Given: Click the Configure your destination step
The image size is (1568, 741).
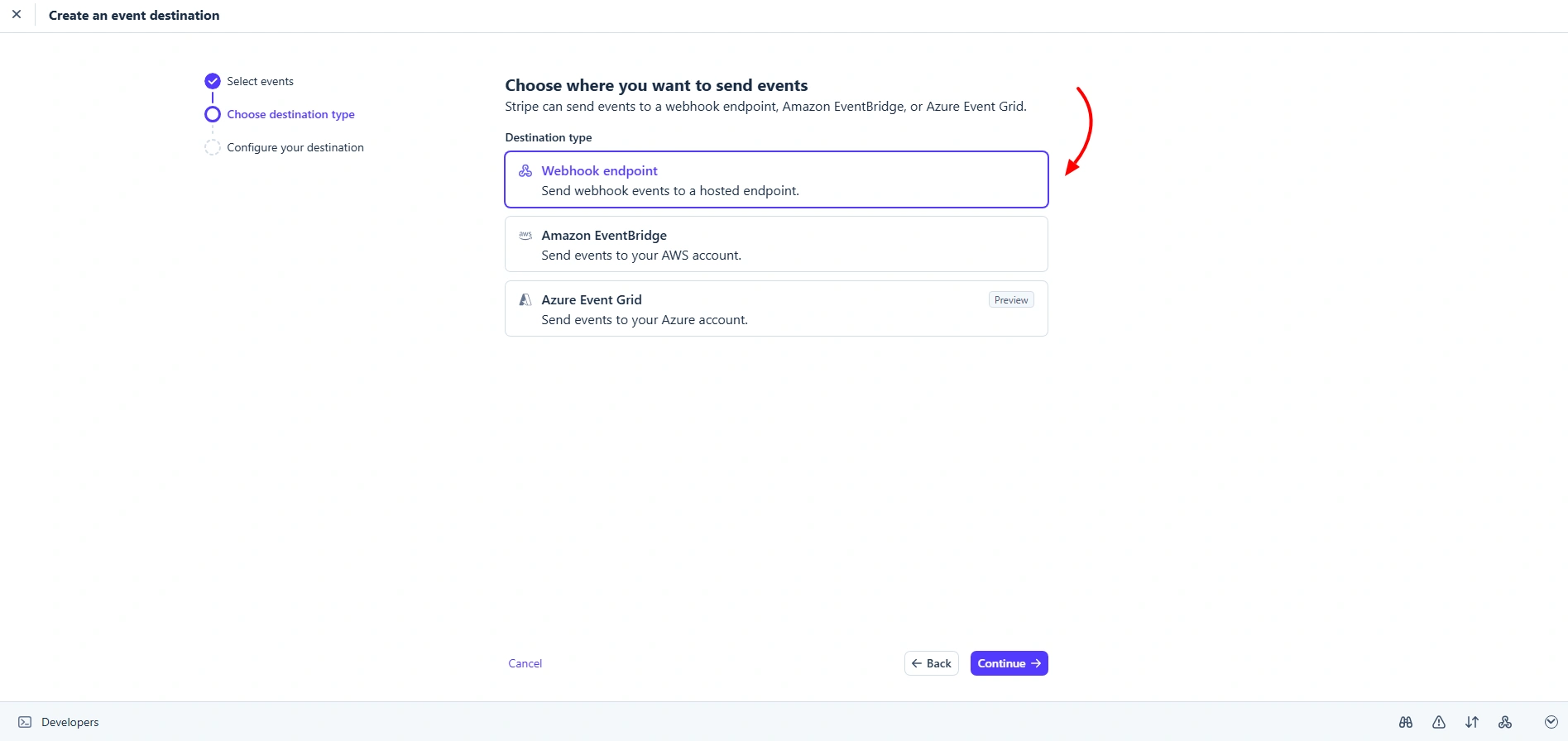Looking at the screenshot, I should pos(295,147).
